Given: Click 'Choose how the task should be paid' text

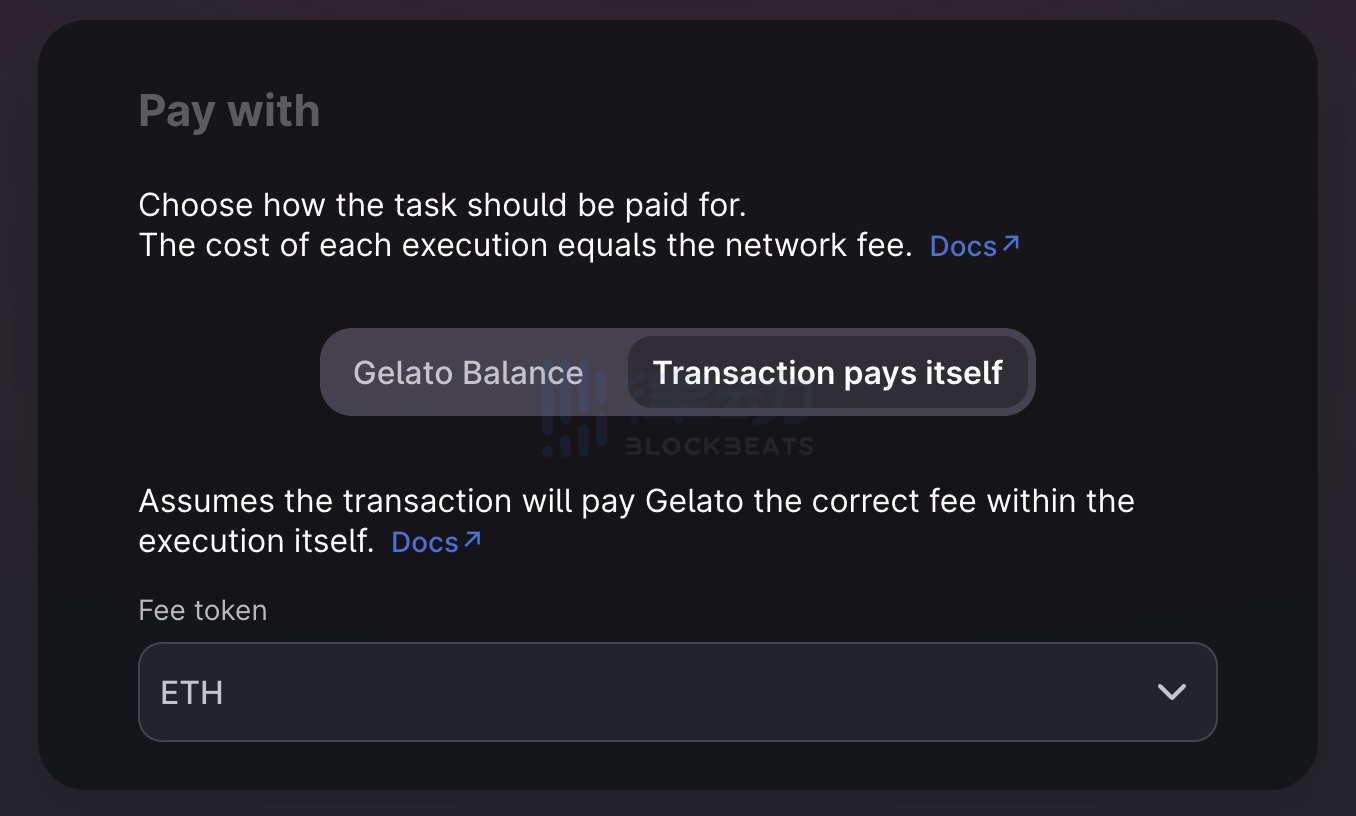Looking at the screenshot, I should point(442,205).
